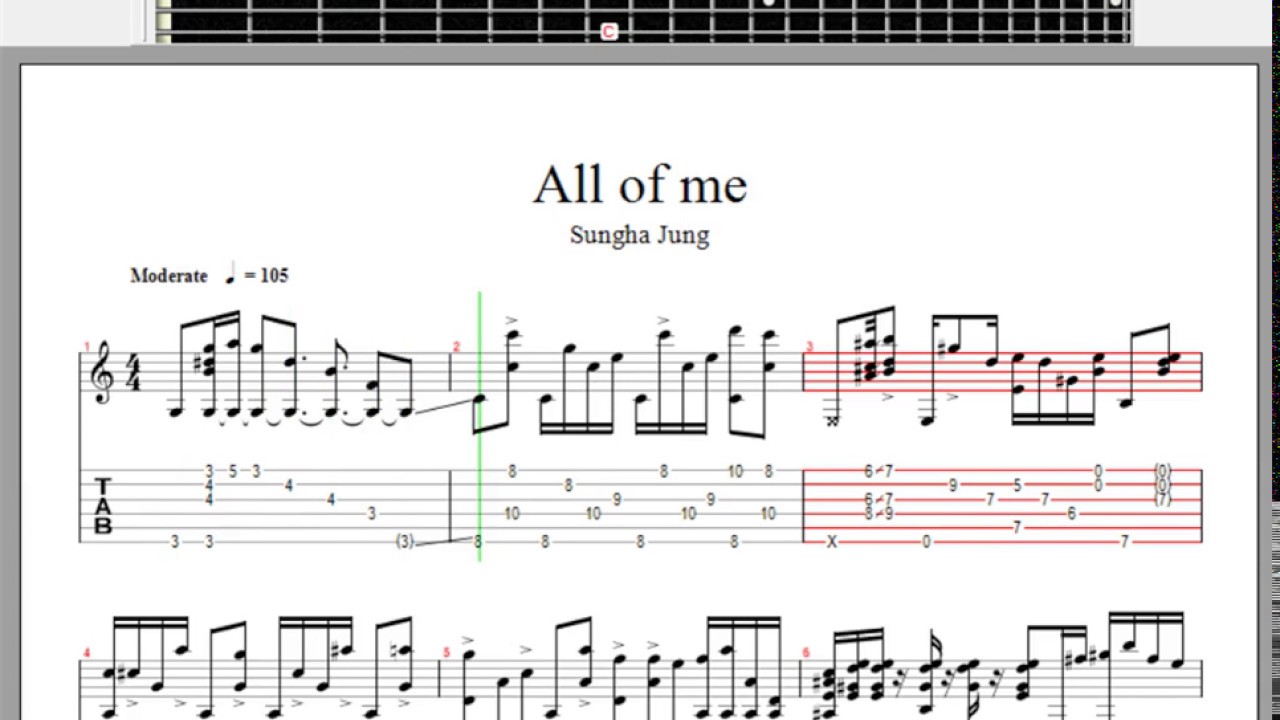Click the quarter-note tempo symbol near 105
Viewport: 1280px width, 720px height.
(230, 273)
